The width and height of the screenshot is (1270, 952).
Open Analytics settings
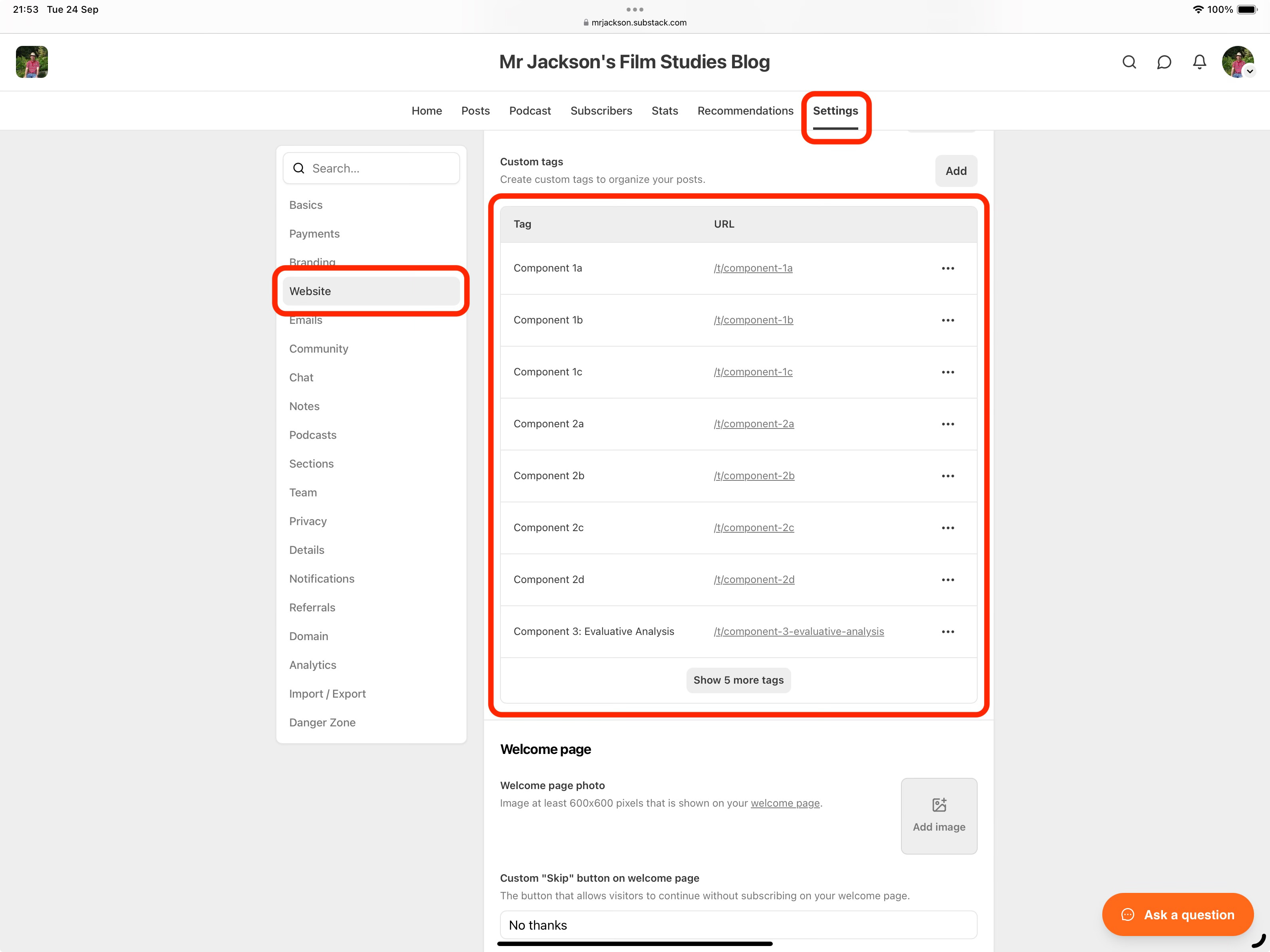371,665
